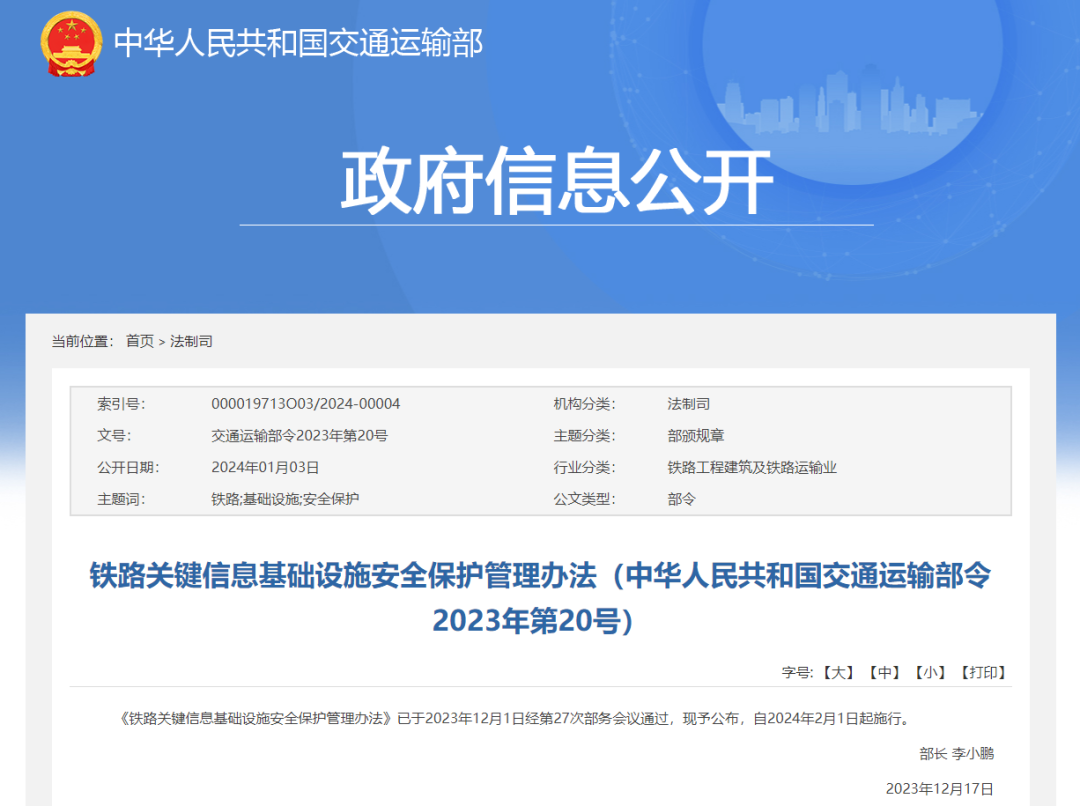
Task: Click the 打印 print button
Action: click(x=983, y=672)
